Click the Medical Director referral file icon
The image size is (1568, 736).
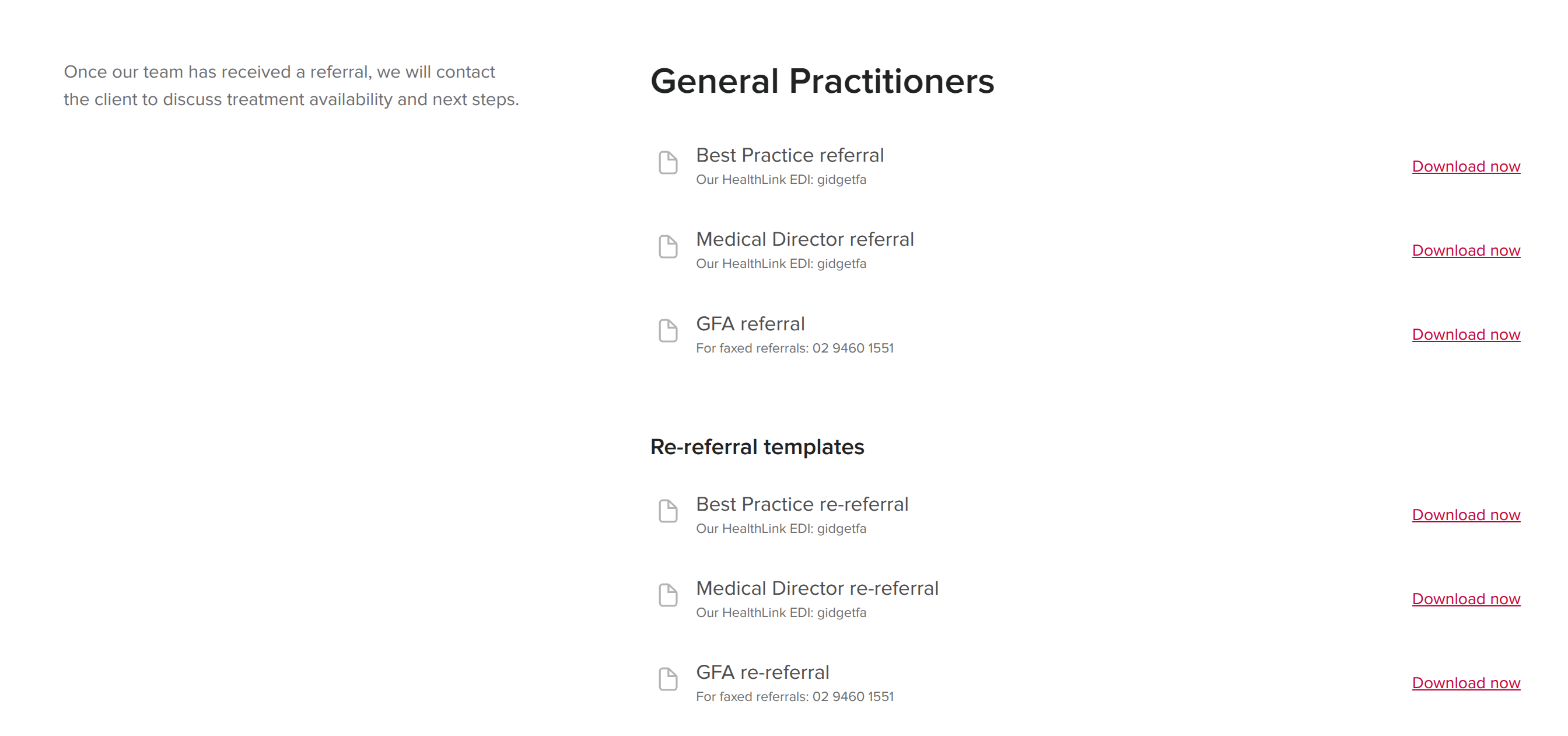(668, 247)
